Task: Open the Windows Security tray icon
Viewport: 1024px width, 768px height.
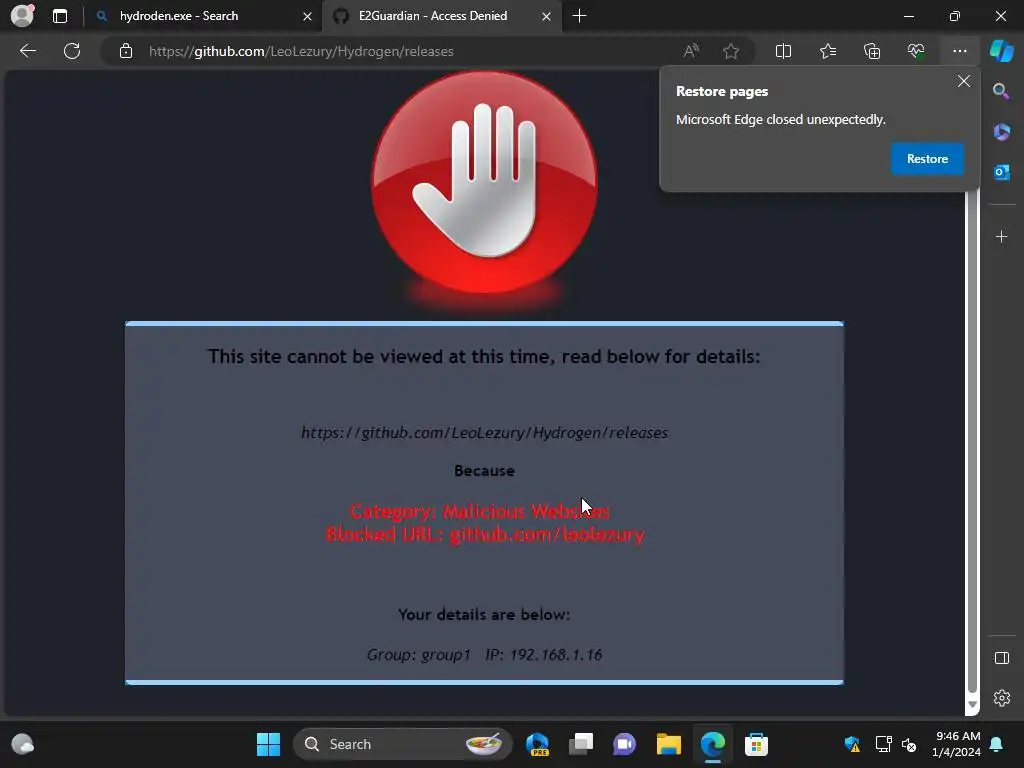Action: 852,744
